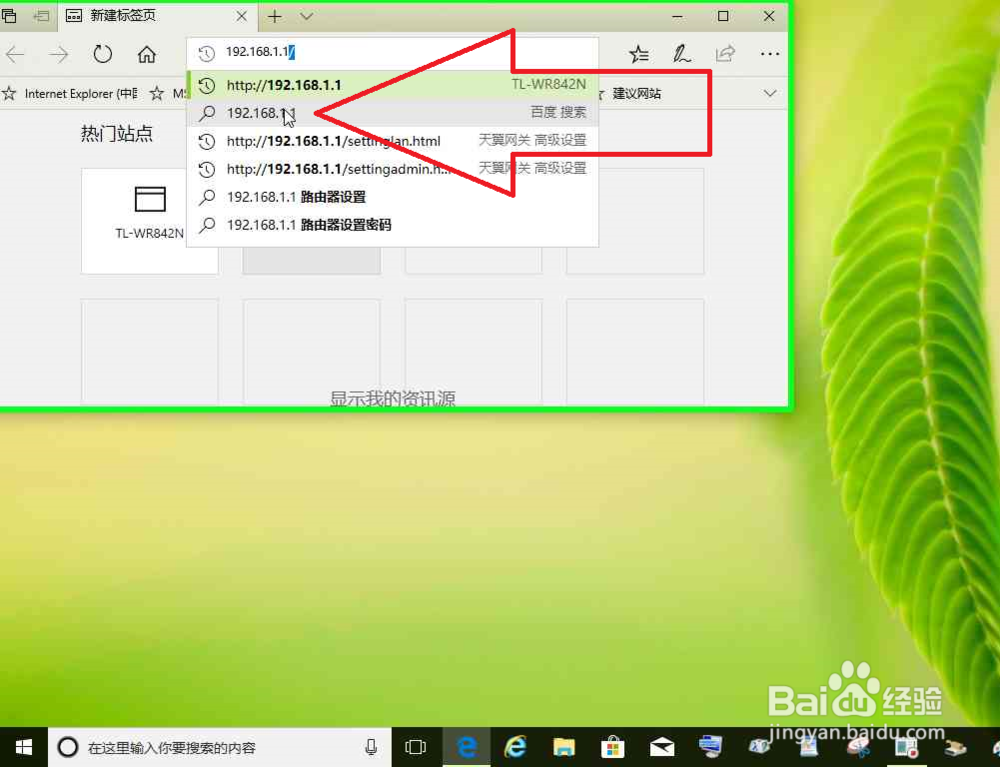Click the computer monitor taskbar icon
Image resolution: width=1000 pixels, height=767 pixels.
710,747
